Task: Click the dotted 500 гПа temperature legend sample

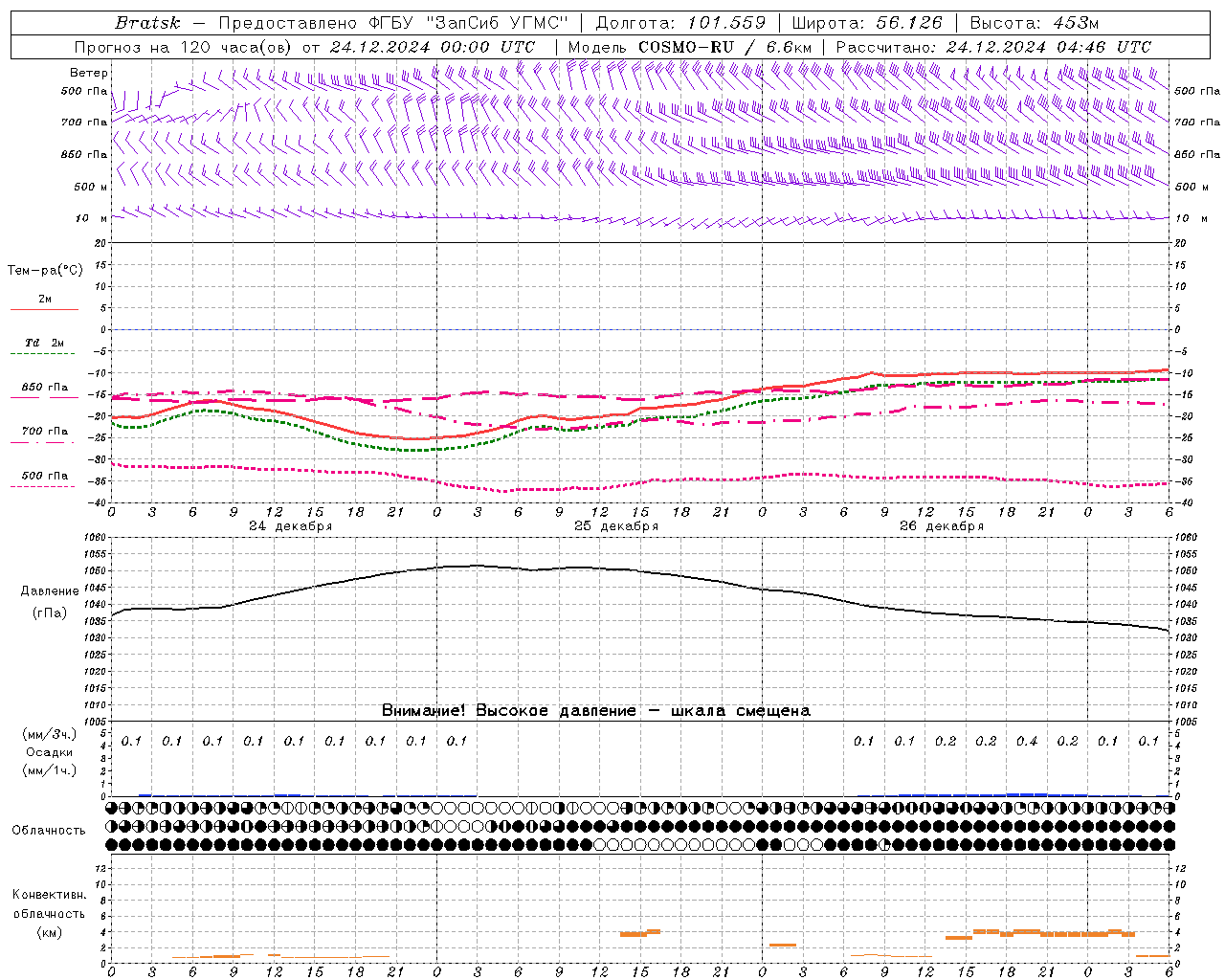Action: coord(42,487)
